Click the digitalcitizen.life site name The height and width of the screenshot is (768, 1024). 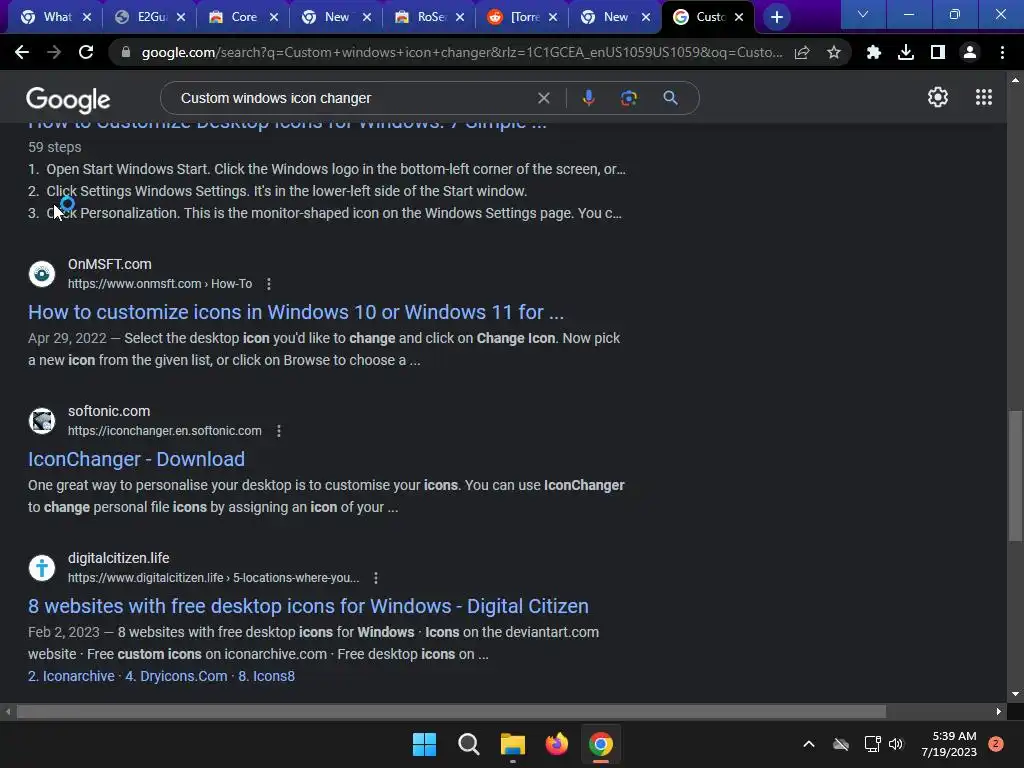pyautogui.click(x=118, y=558)
